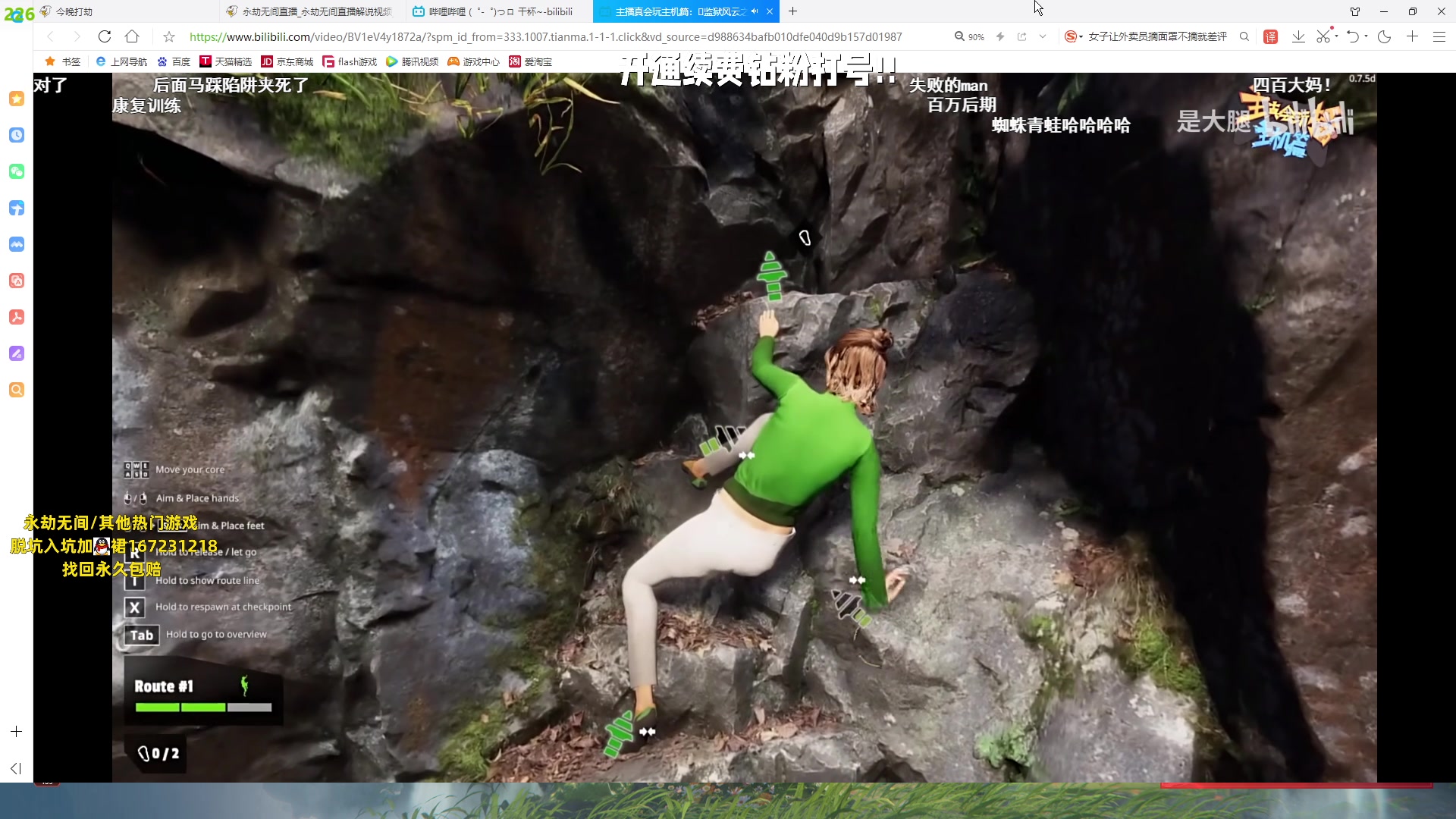Click the lightning speed mode icon
The width and height of the screenshot is (1456, 819).
[x=1000, y=36]
